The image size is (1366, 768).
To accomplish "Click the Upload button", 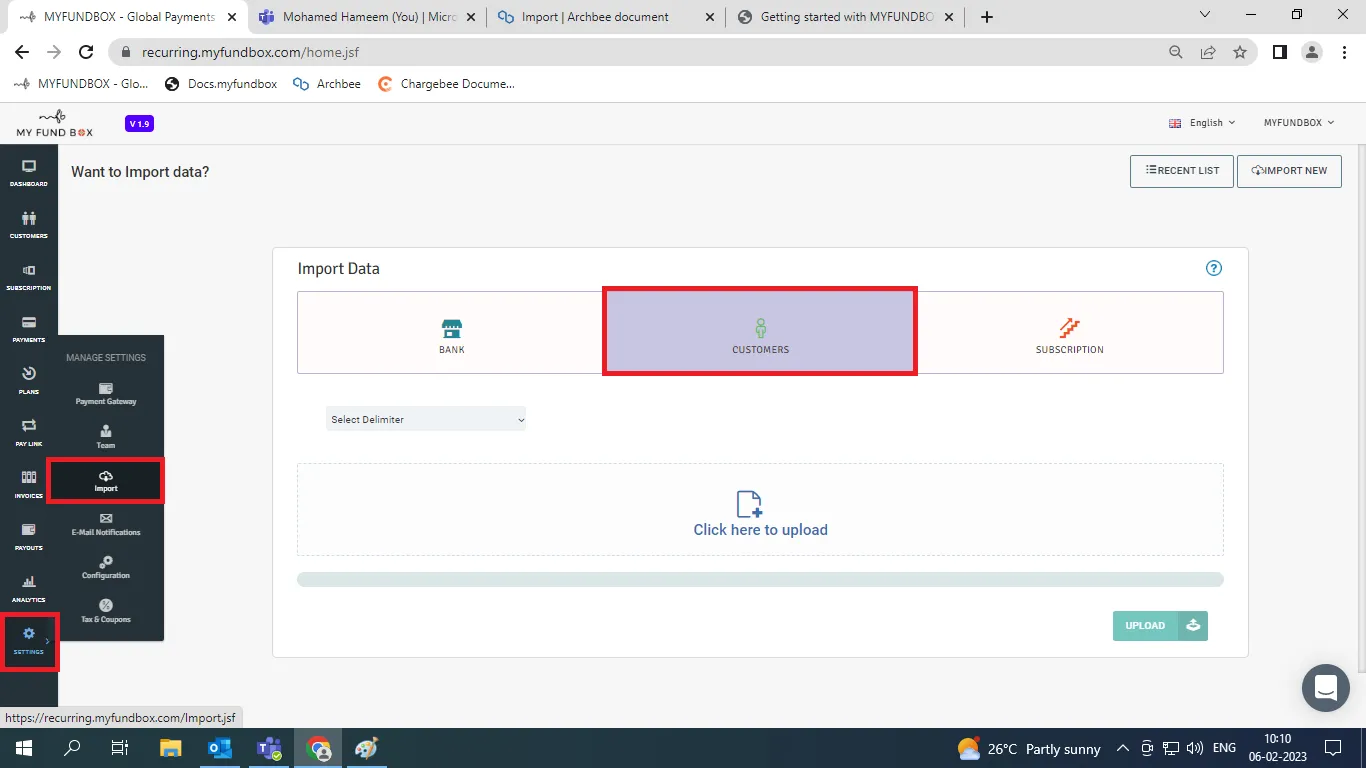I will tap(1160, 626).
